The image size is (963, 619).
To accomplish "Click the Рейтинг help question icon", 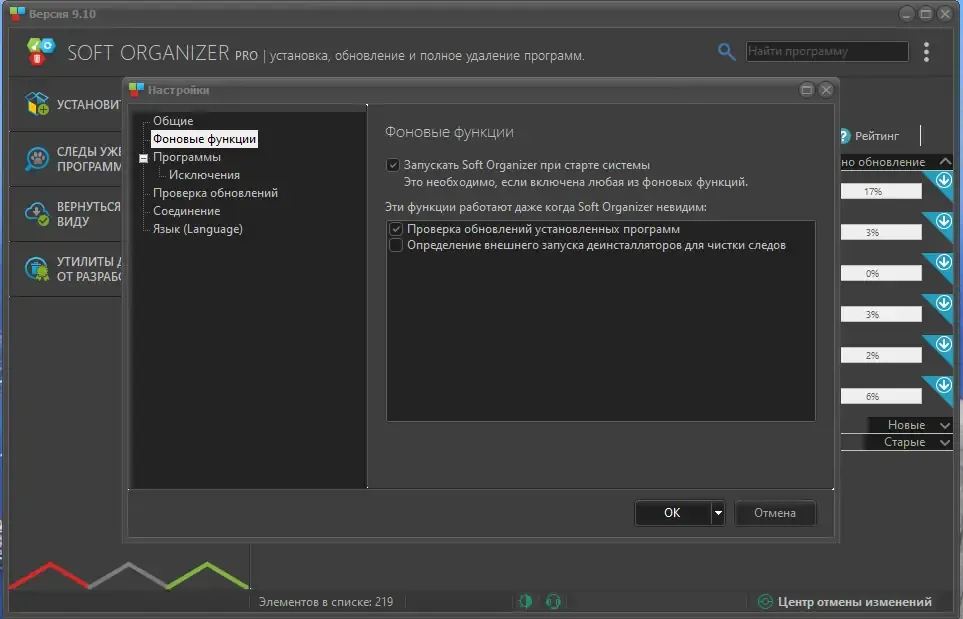I will (x=844, y=136).
